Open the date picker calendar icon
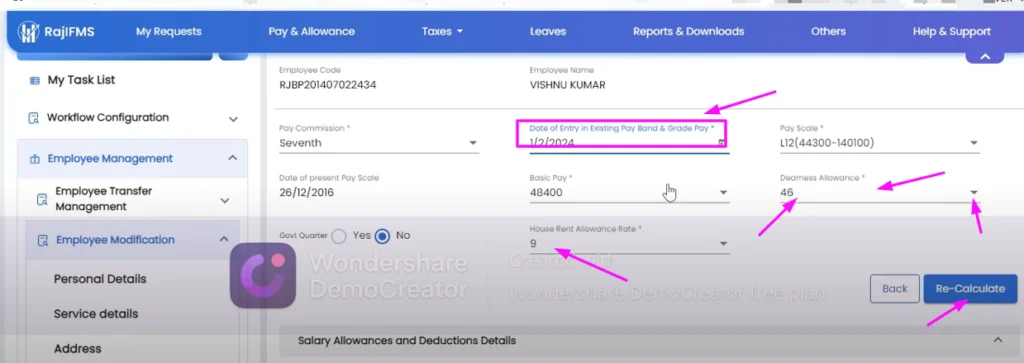This screenshot has width=1024, height=363. 722,142
